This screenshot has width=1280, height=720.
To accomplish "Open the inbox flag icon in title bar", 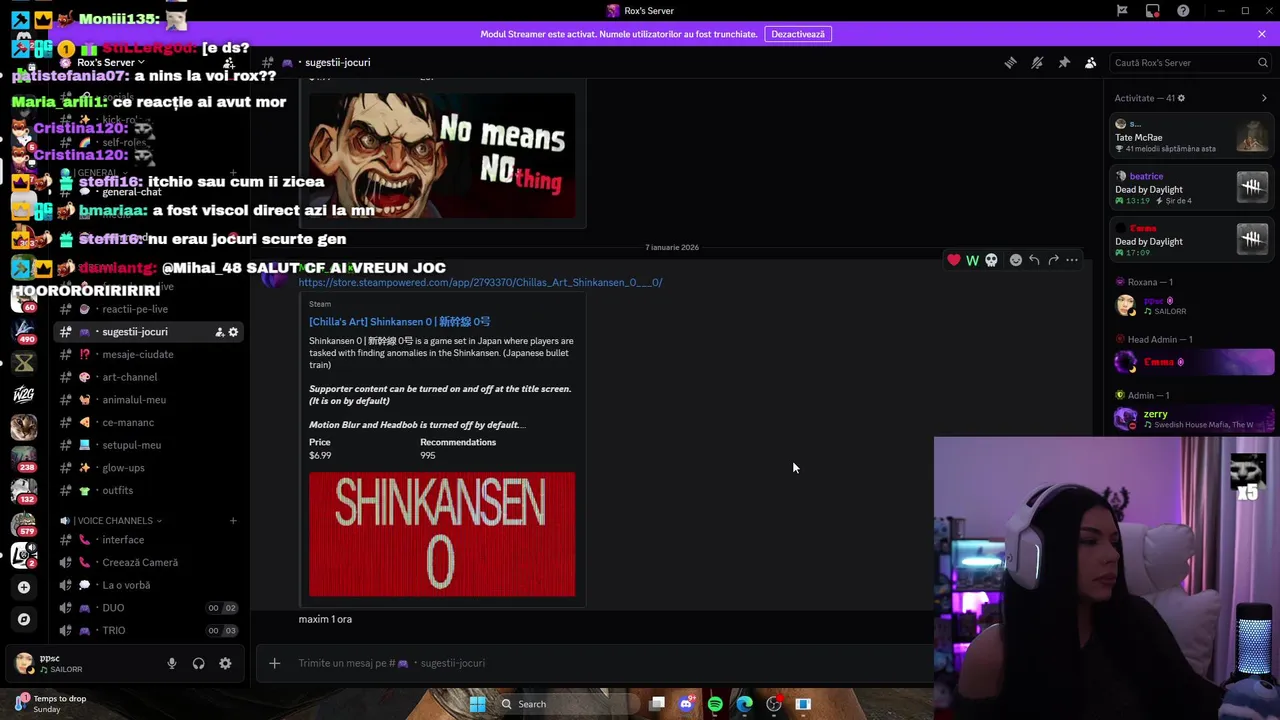I will coord(1122,11).
